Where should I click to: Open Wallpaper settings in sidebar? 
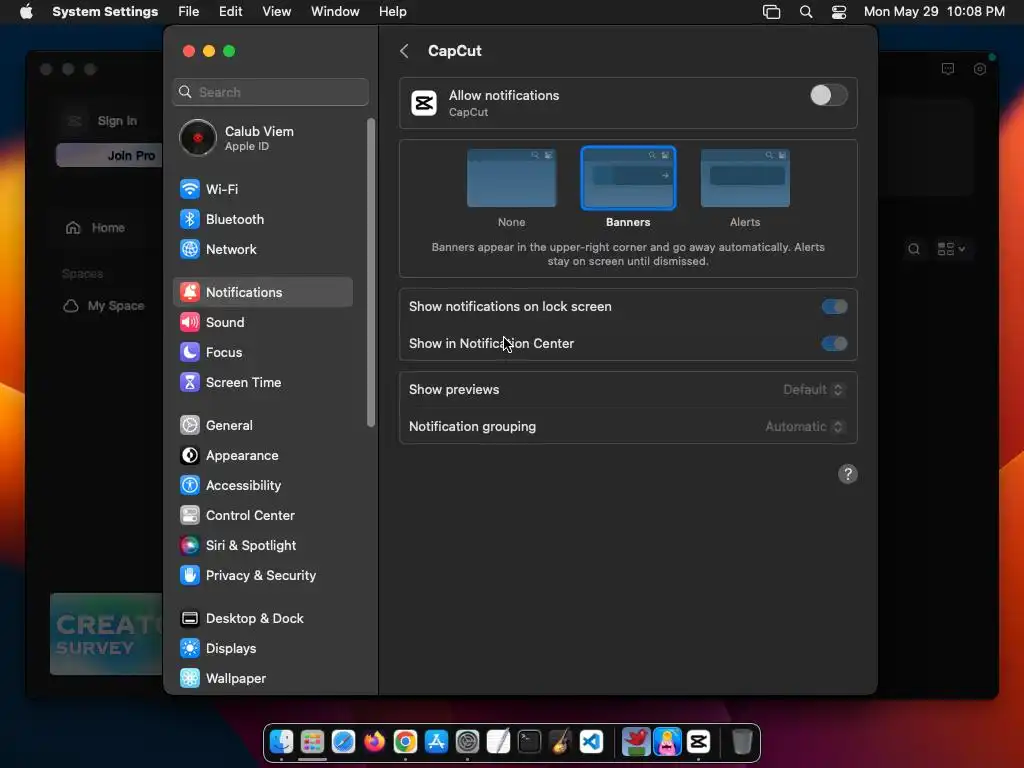[263, 679]
